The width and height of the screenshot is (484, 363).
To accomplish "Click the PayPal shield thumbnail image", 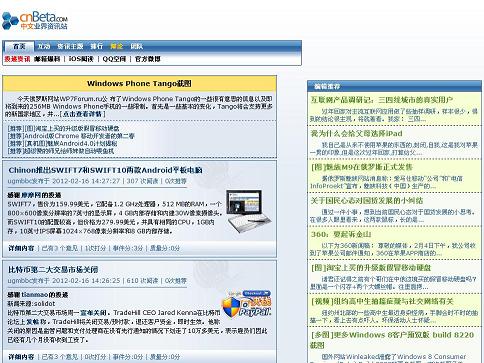I will click(247, 304).
